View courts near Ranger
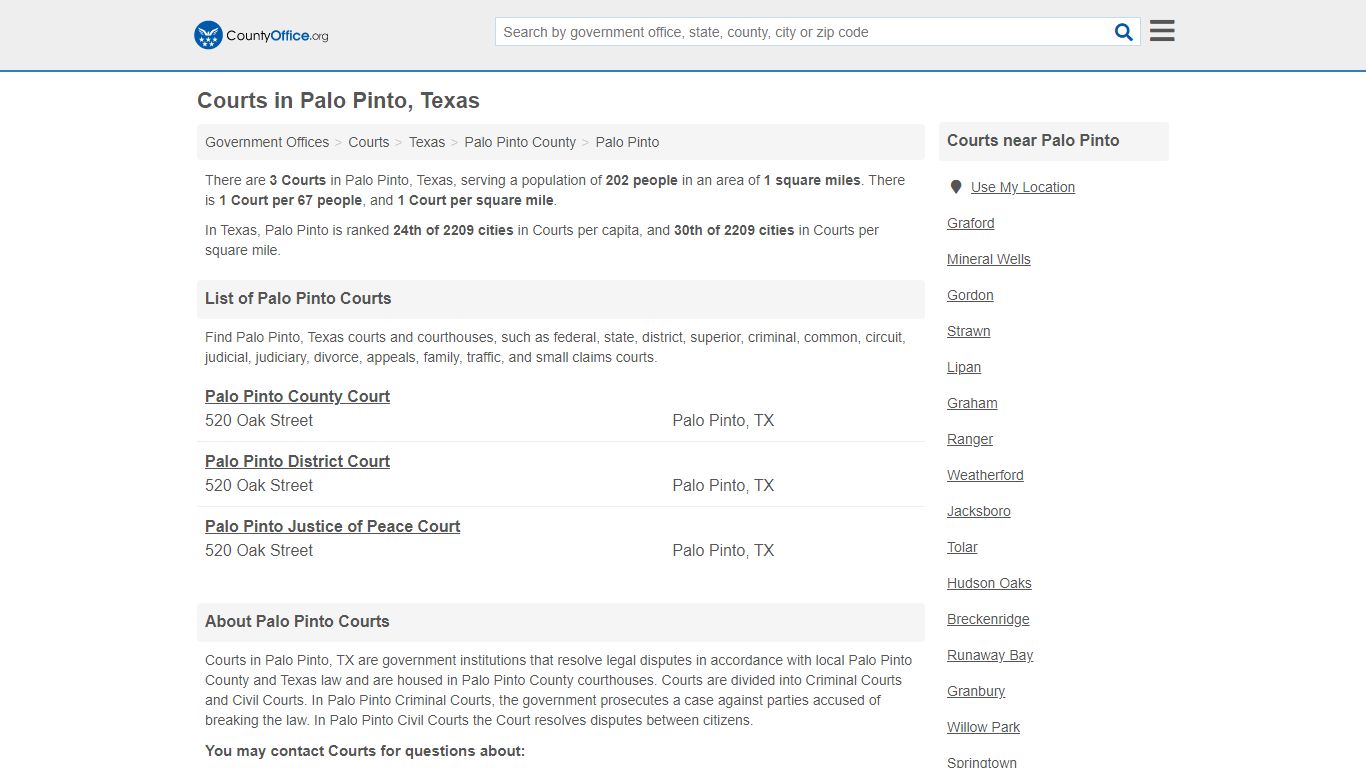The image size is (1366, 768). (x=970, y=439)
